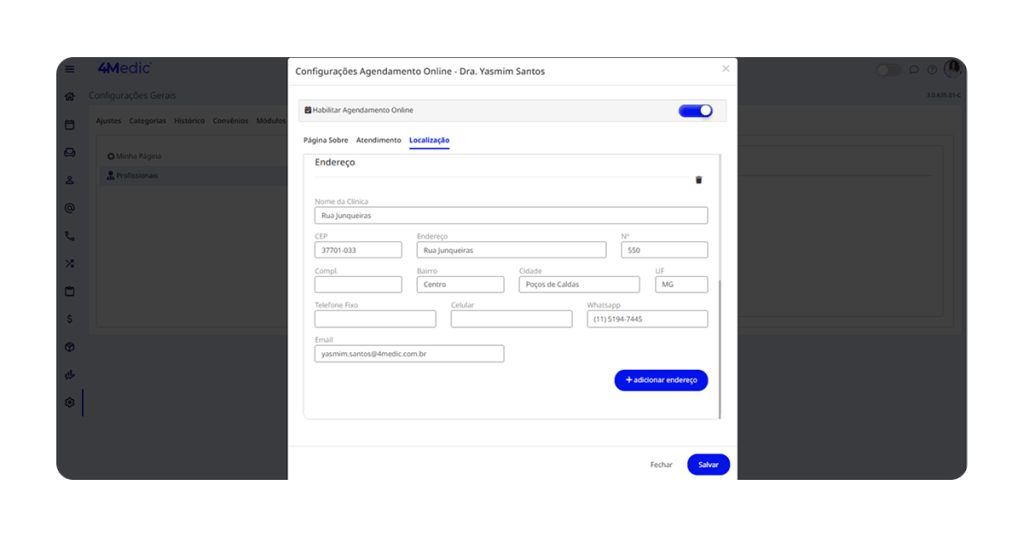Viewport: 1024px width, 537px height.
Task: Click Fechar to close the dialog
Action: coord(661,465)
